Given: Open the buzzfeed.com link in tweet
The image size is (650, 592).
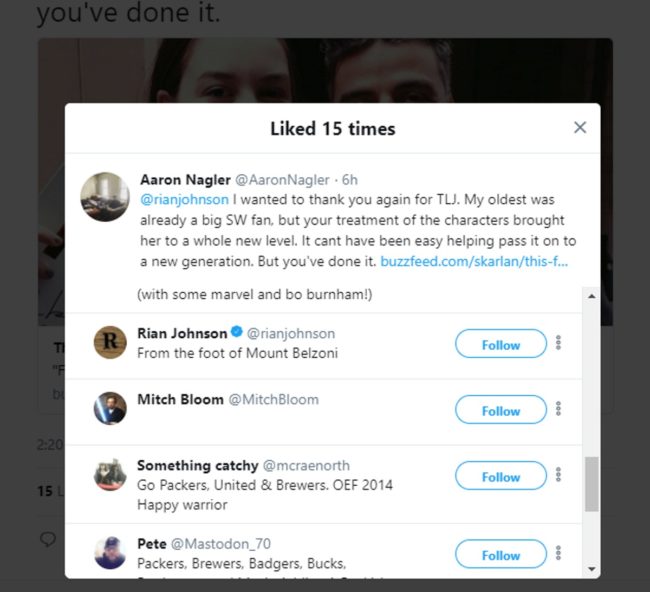Looking at the screenshot, I should click(x=475, y=261).
